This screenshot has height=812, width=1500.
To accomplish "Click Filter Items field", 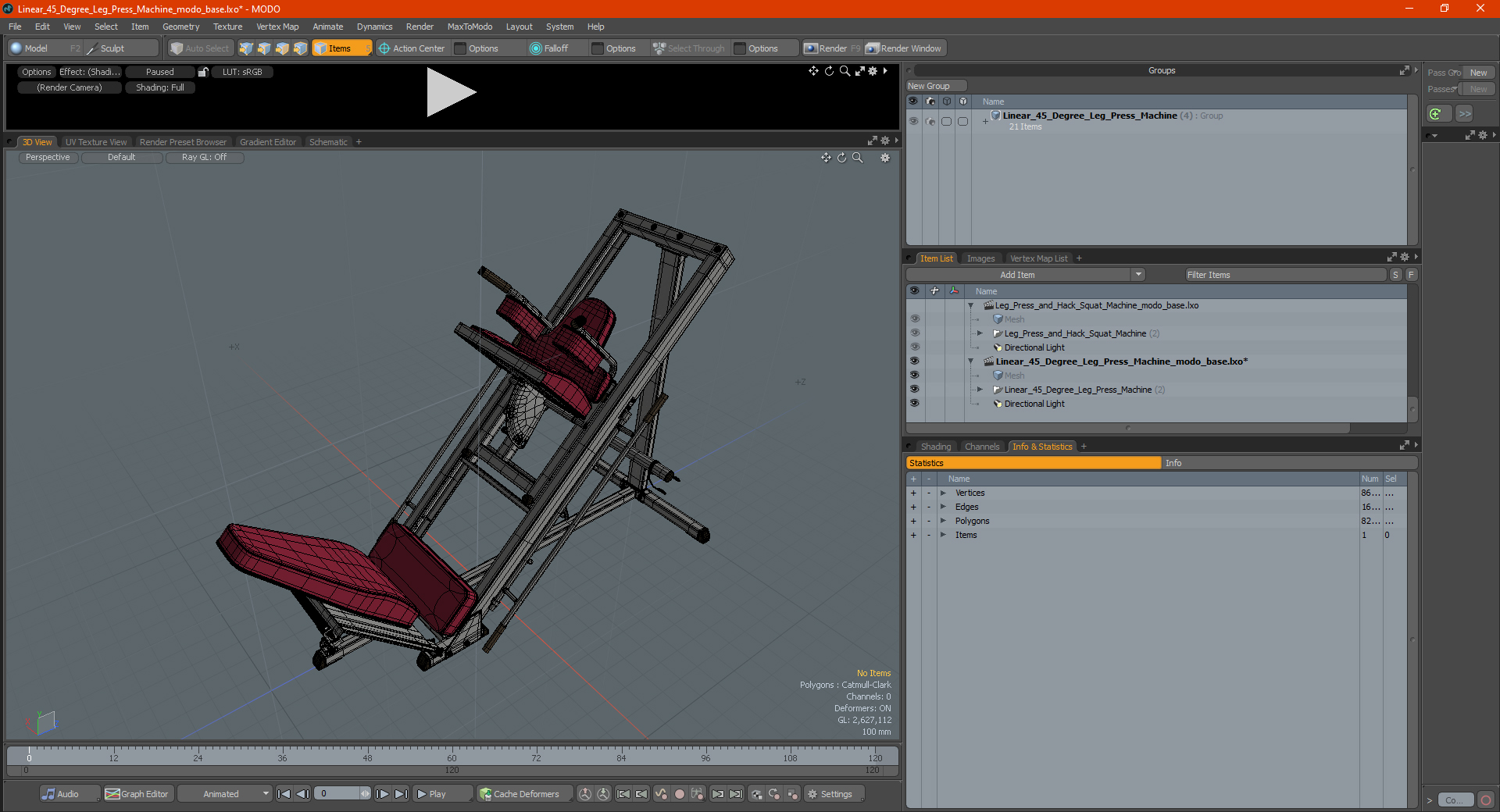I will click(1285, 275).
